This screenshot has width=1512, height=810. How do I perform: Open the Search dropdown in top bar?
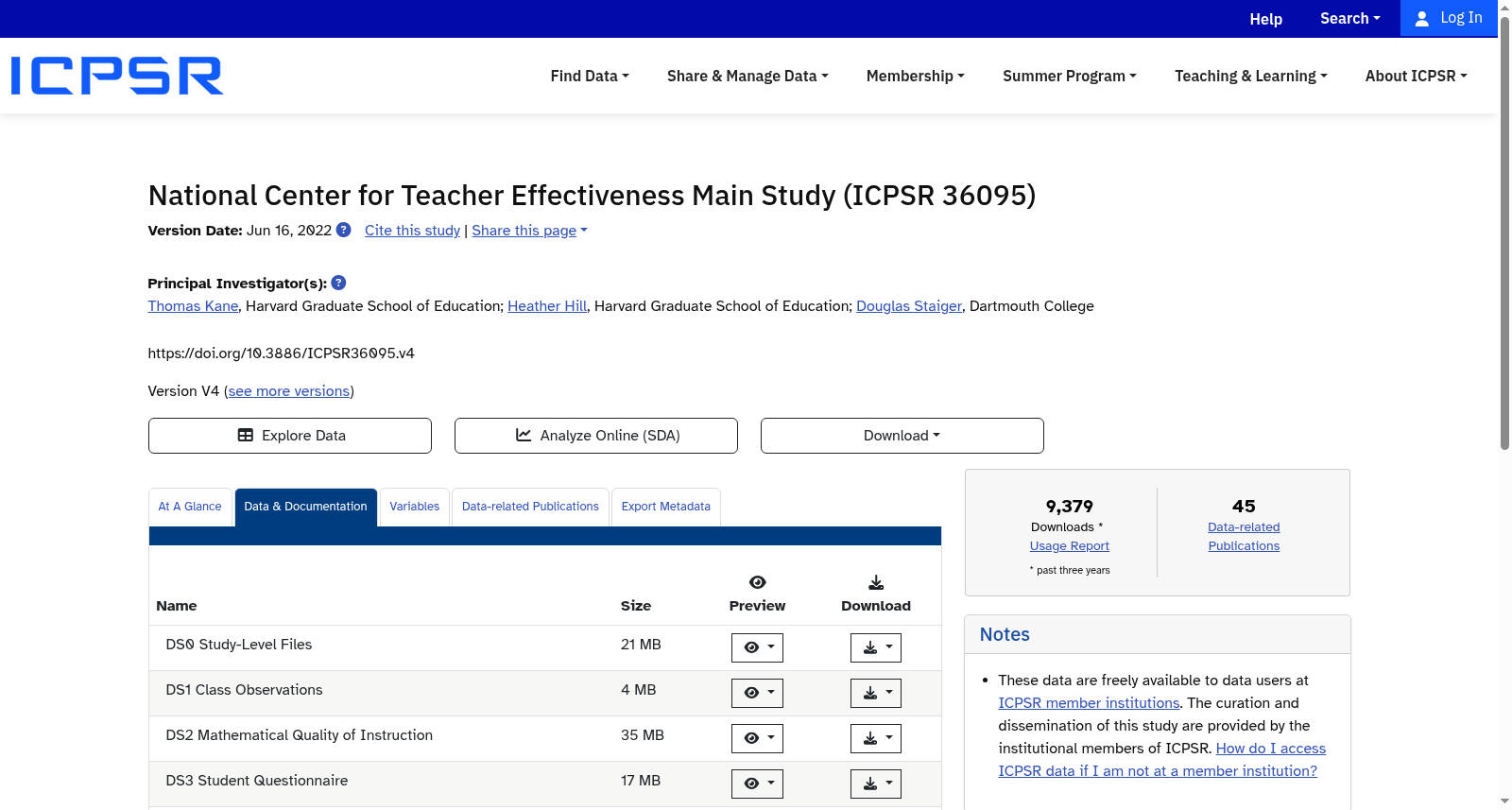pyautogui.click(x=1350, y=18)
